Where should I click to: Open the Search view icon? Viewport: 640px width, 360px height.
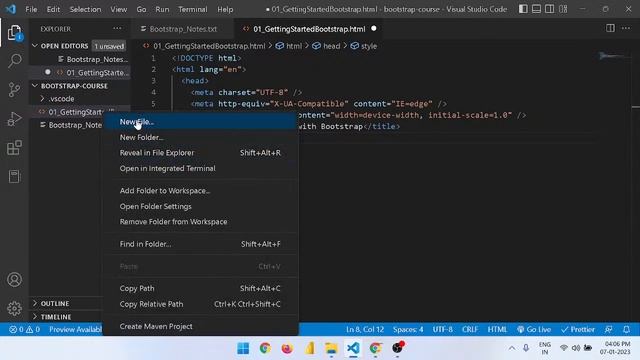pyautogui.click(x=14, y=61)
